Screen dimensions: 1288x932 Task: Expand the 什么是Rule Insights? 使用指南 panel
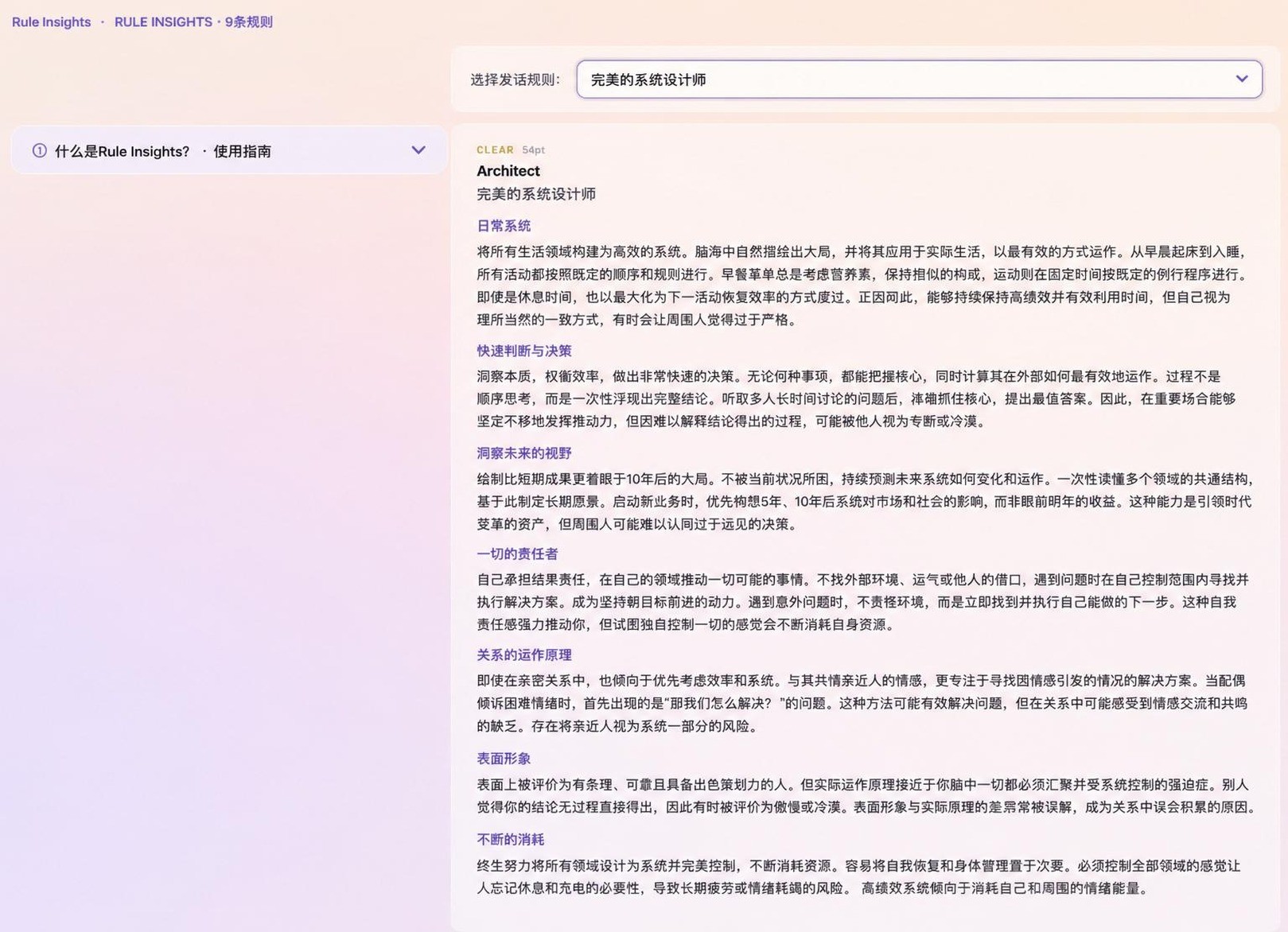229,150
